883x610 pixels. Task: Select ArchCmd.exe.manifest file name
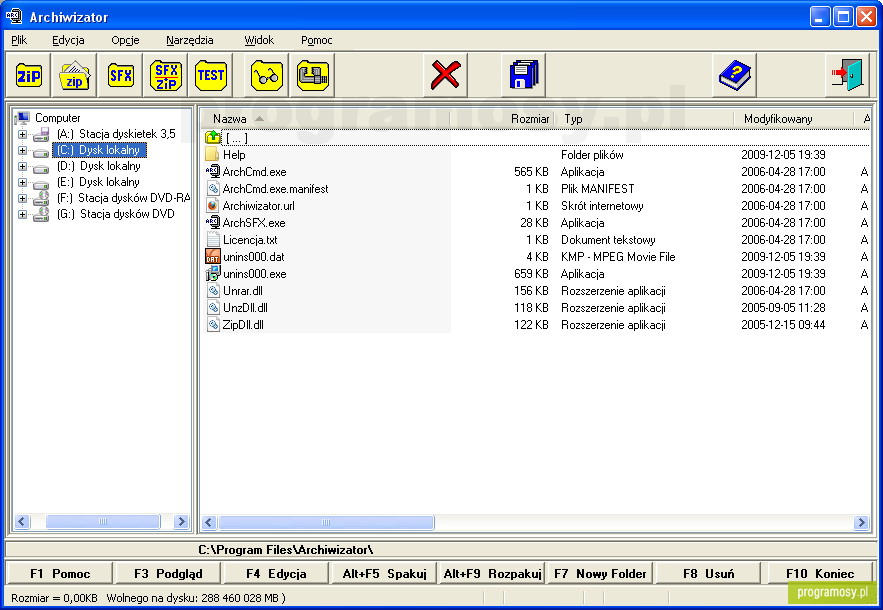coord(275,189)
